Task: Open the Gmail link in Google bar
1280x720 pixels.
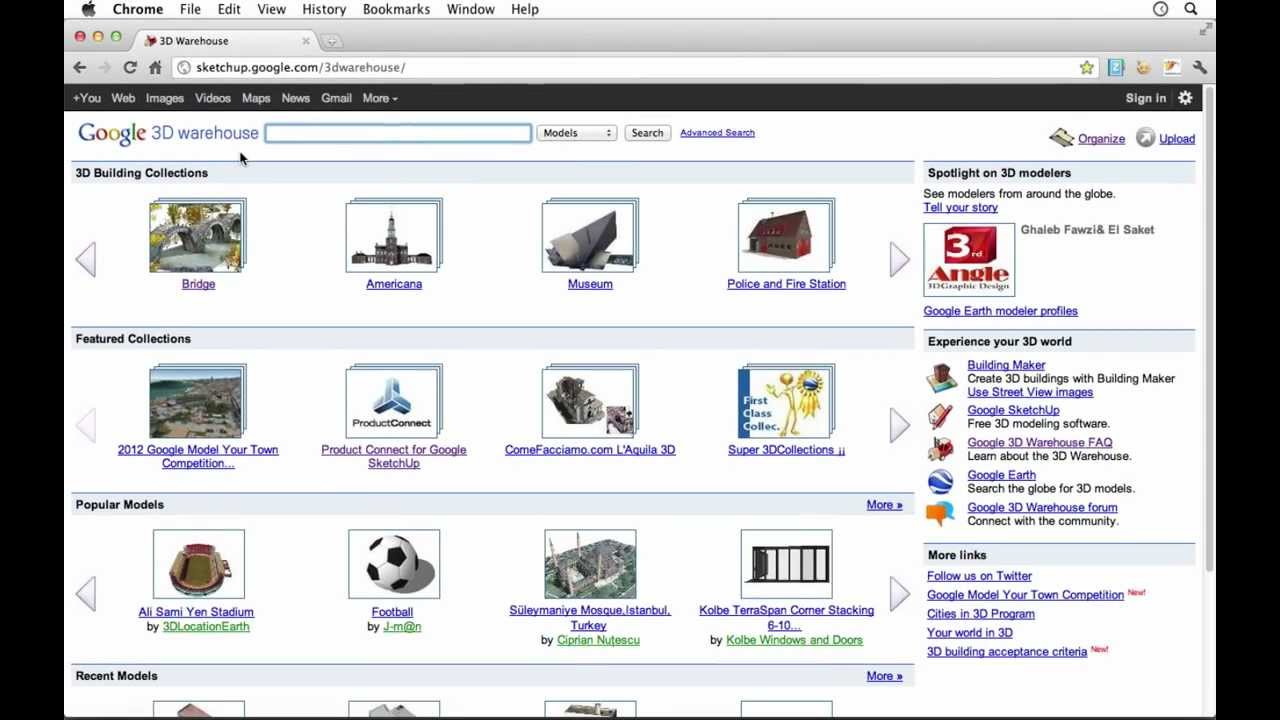Action: (336, 98)
